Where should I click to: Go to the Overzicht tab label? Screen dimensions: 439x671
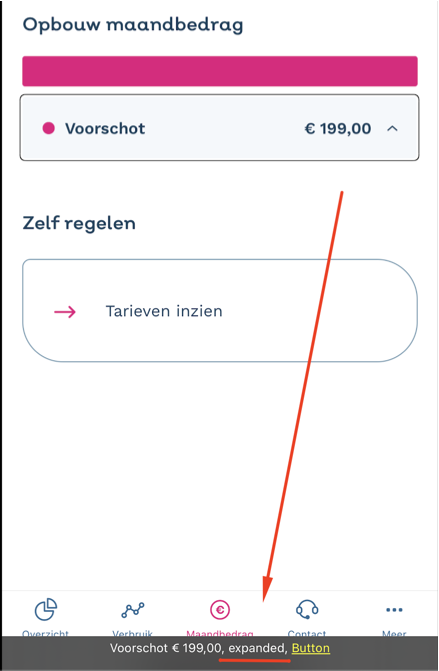[45, 633]
